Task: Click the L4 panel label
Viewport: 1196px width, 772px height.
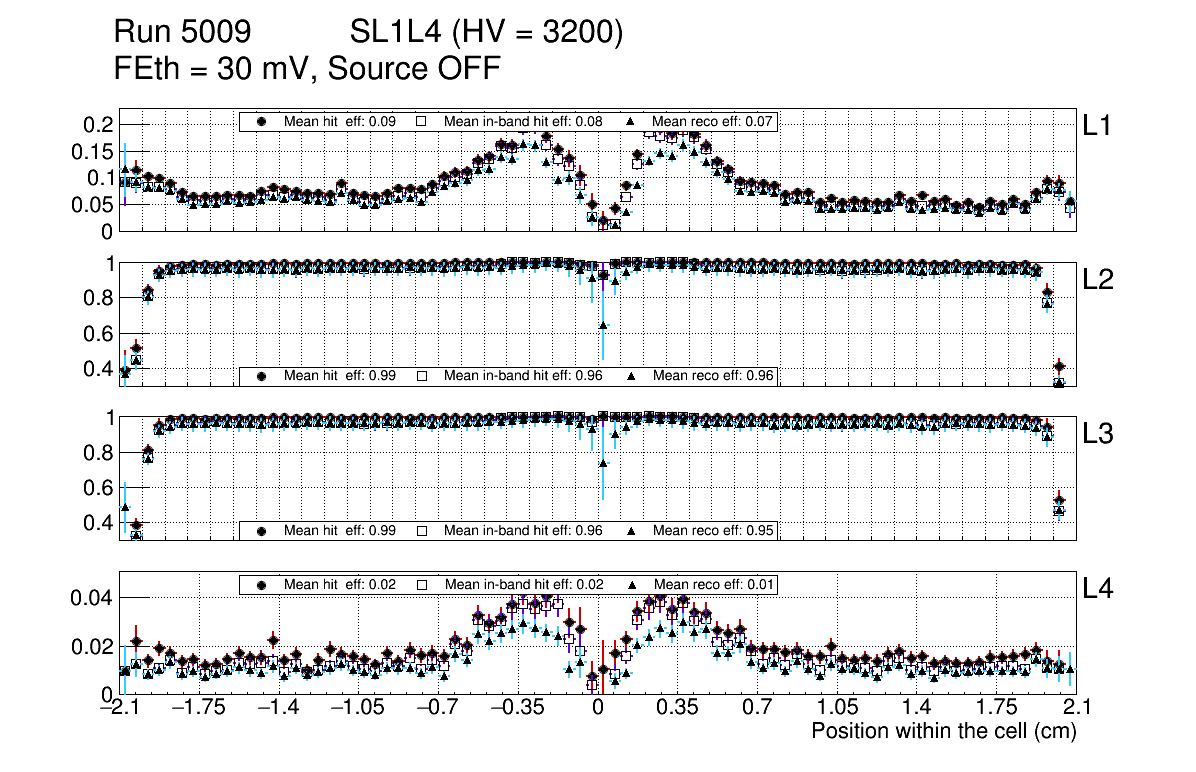Action: click(1098, 589)
